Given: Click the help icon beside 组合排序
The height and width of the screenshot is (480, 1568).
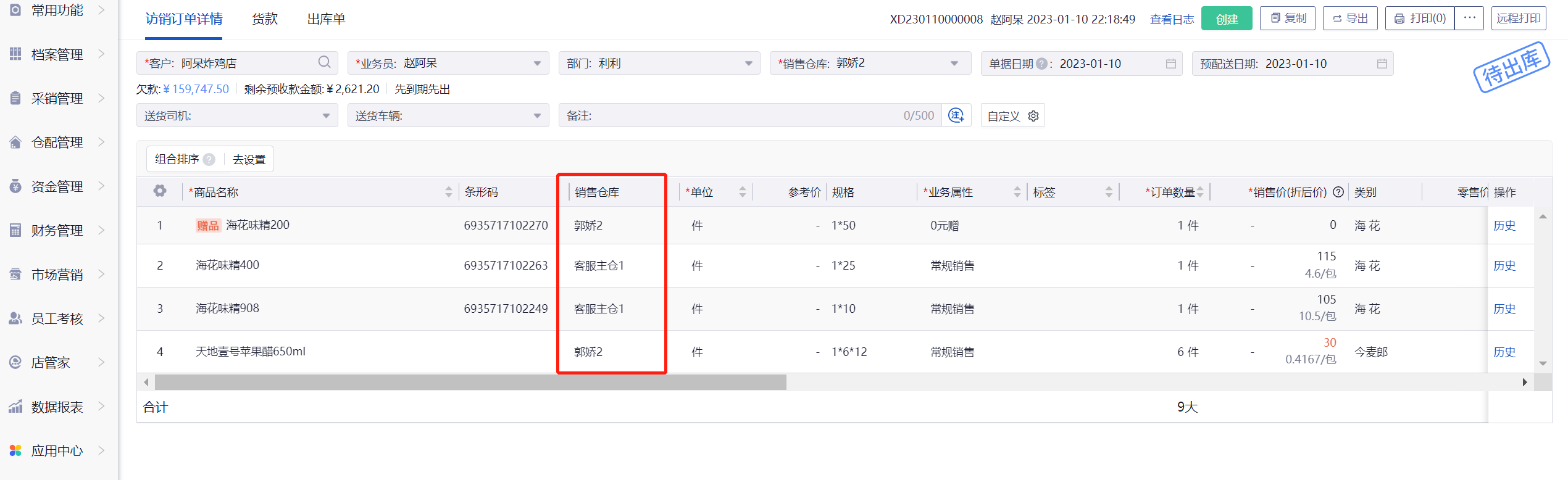Looking at the screenshot, I should coord(209,159).
